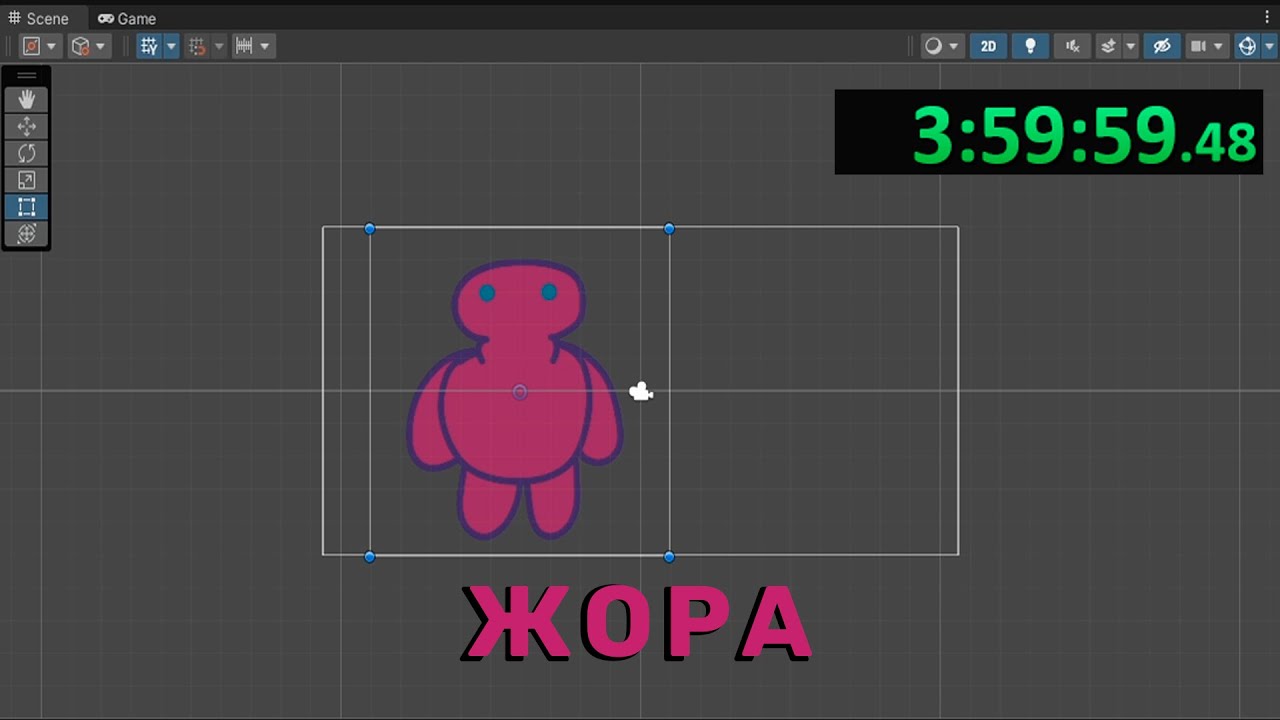The image size is (1280, 720).
Task: Click the green 3:59:59.48 timer display
Action: 1049,132
